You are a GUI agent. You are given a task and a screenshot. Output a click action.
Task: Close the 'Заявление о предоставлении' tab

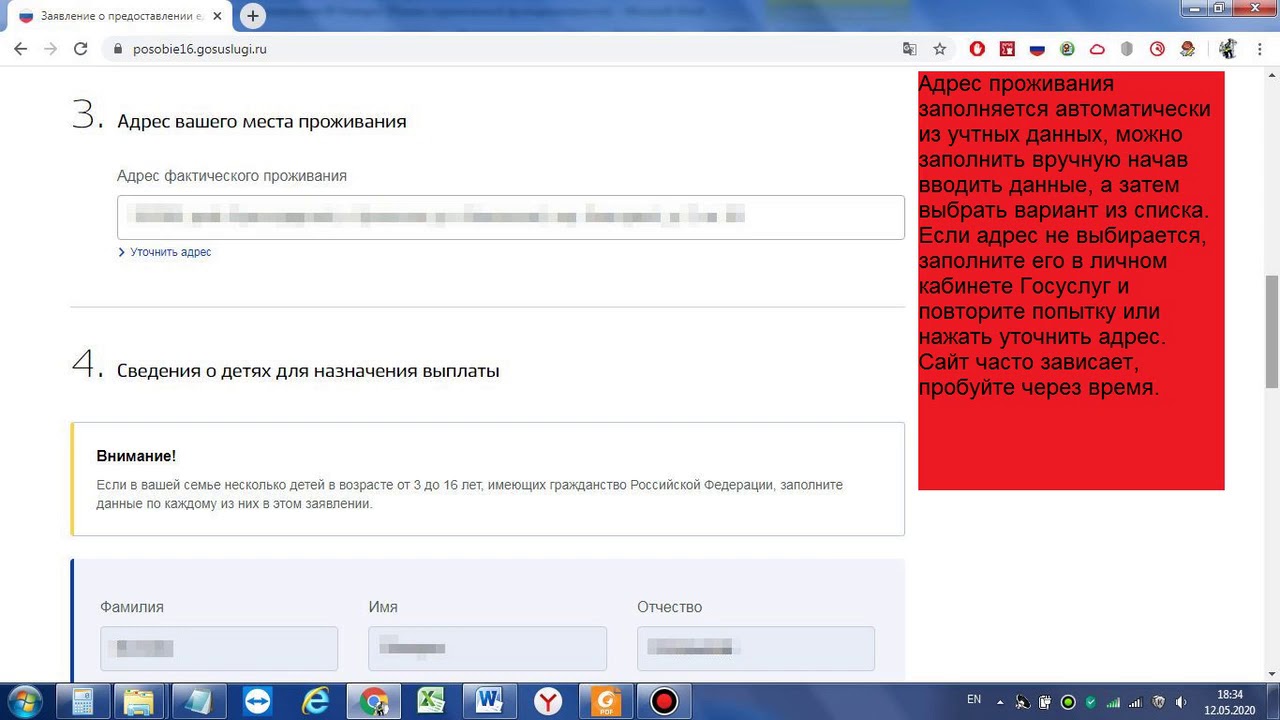217,17
